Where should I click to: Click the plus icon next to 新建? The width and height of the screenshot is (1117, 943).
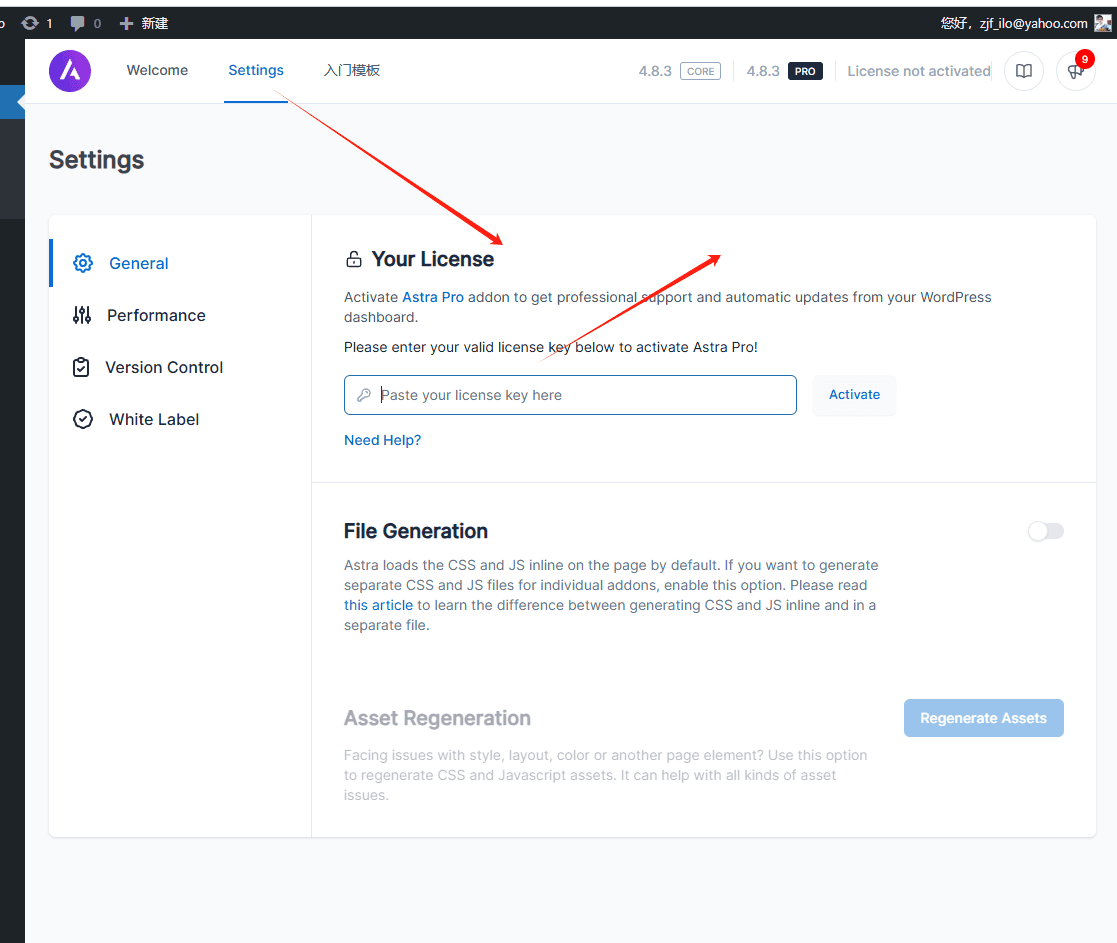pos(126,24)
